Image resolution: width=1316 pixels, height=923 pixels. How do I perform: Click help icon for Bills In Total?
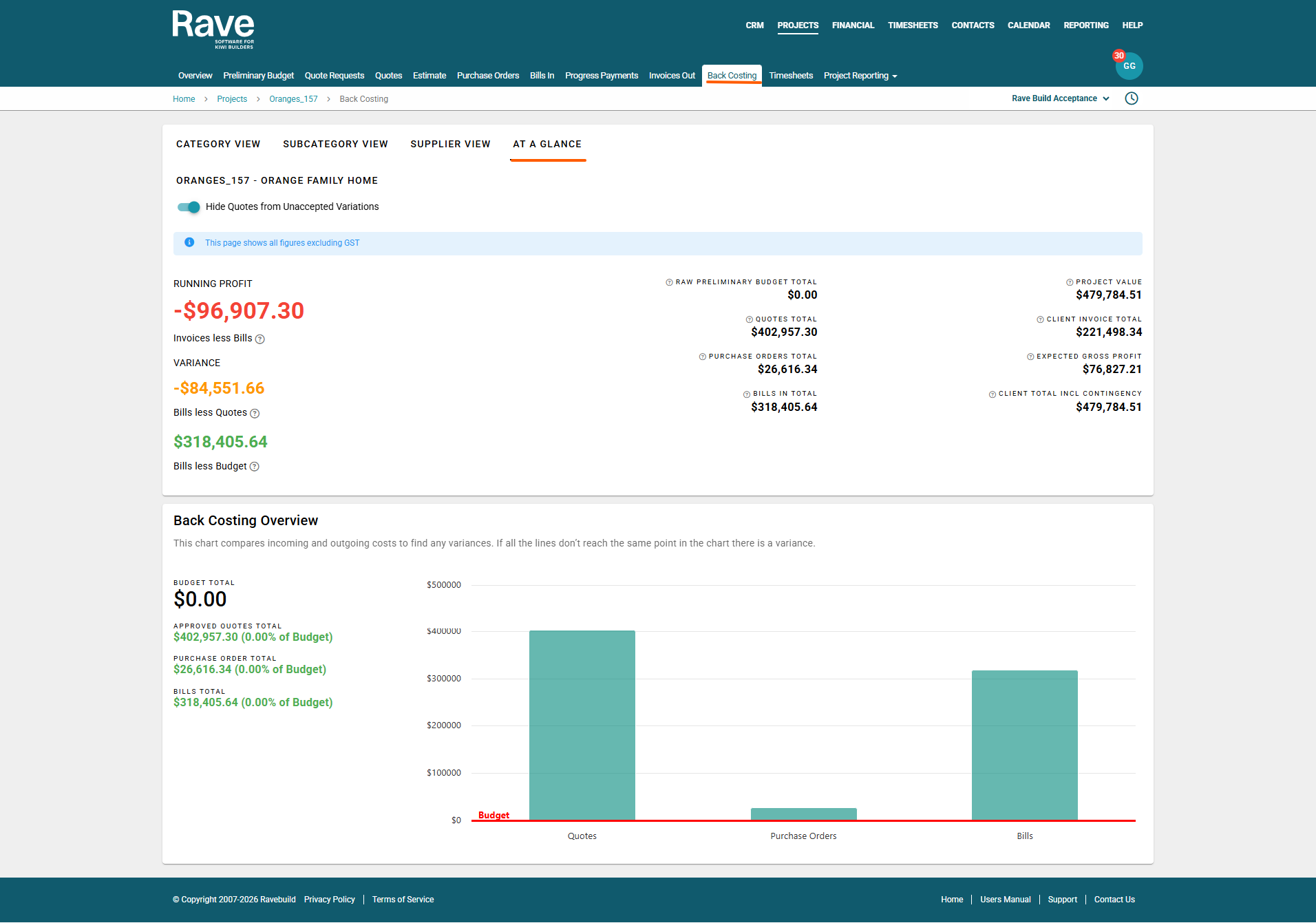(x=747, y=394)
